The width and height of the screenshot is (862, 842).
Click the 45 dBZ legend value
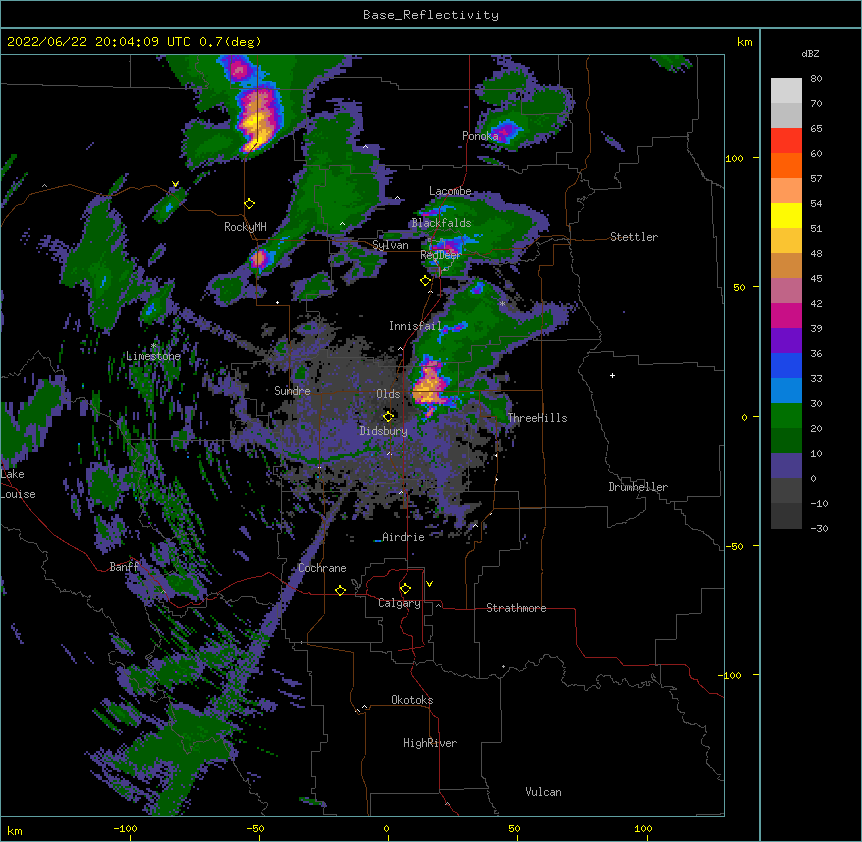point(816,279)
